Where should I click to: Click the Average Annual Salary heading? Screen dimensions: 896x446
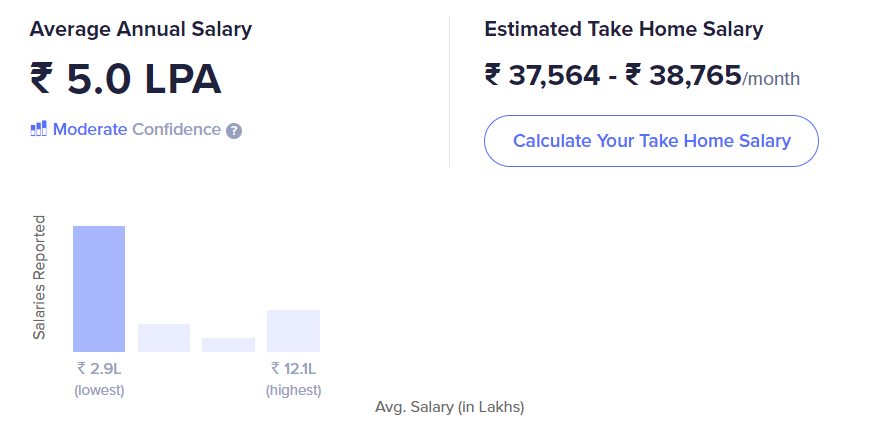[141, 29]
